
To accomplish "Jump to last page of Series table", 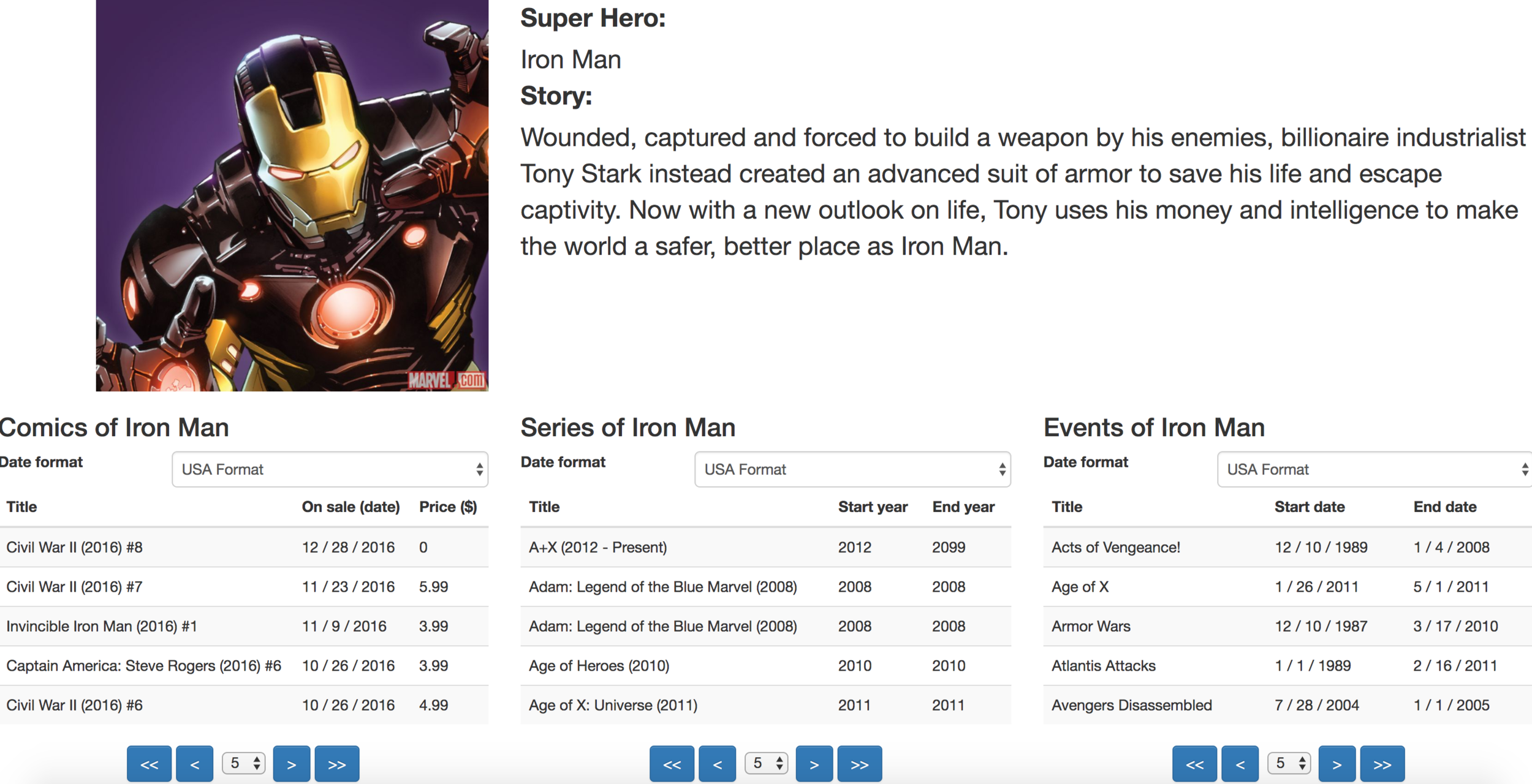I will (x=859, y=764).
